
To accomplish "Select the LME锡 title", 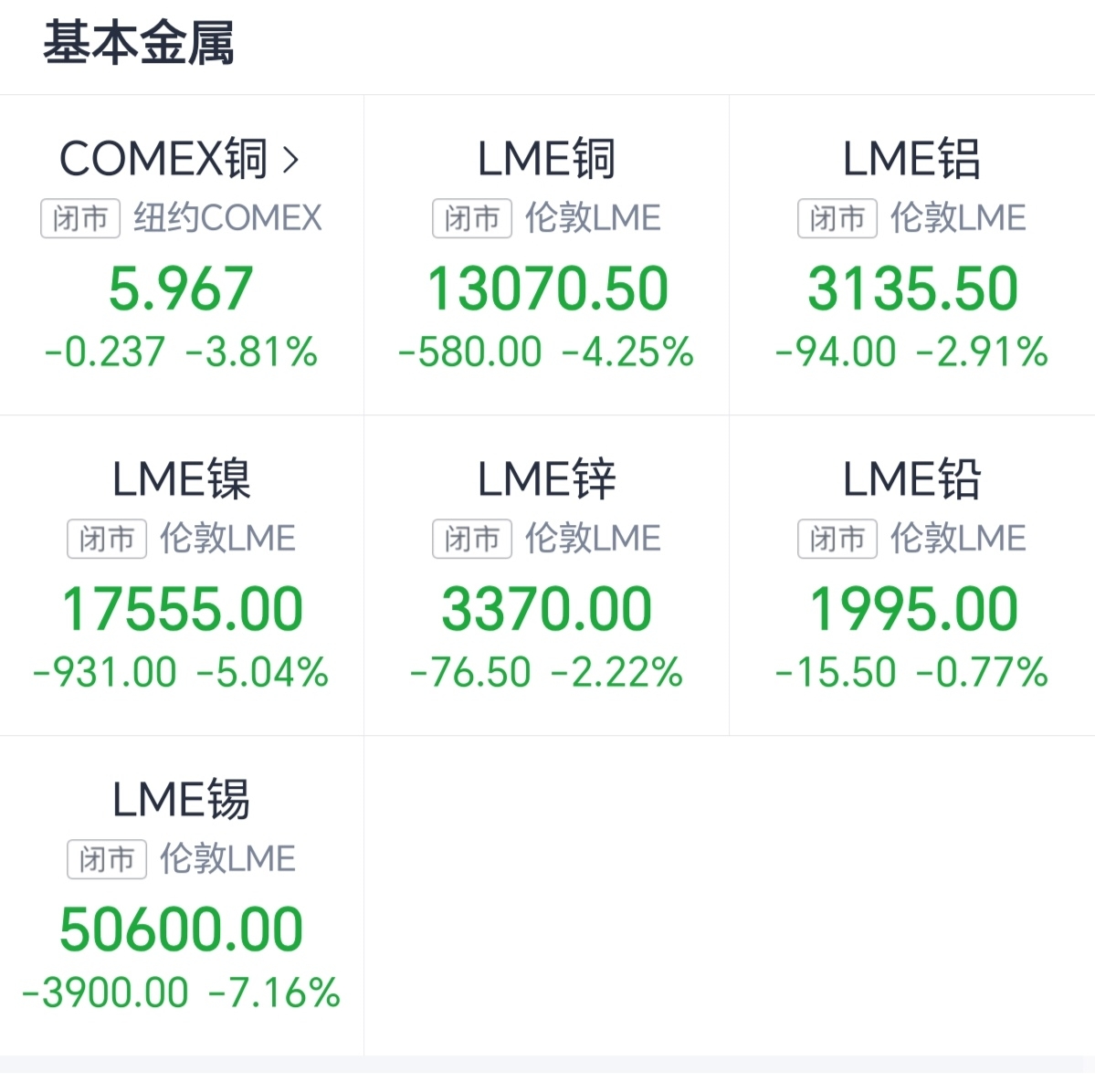I will 181,800.
